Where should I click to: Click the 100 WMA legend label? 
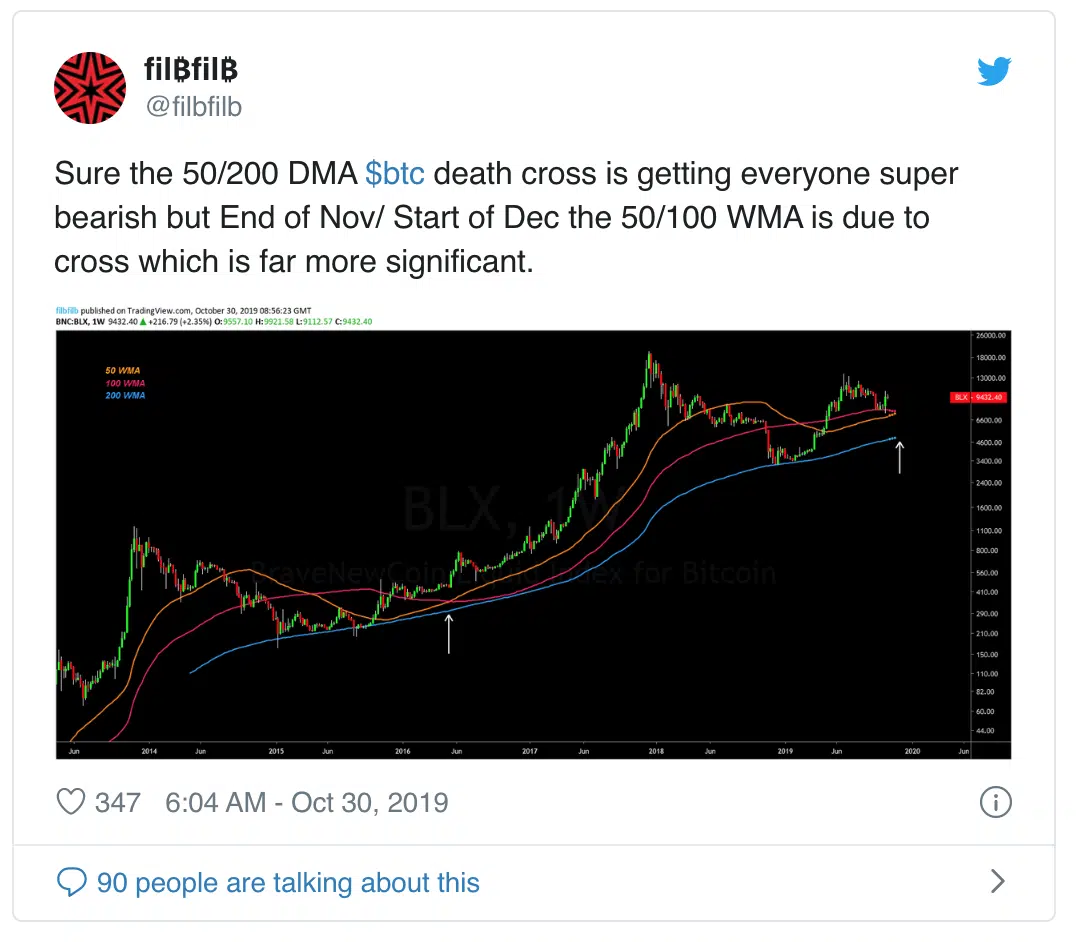point(125,383)
